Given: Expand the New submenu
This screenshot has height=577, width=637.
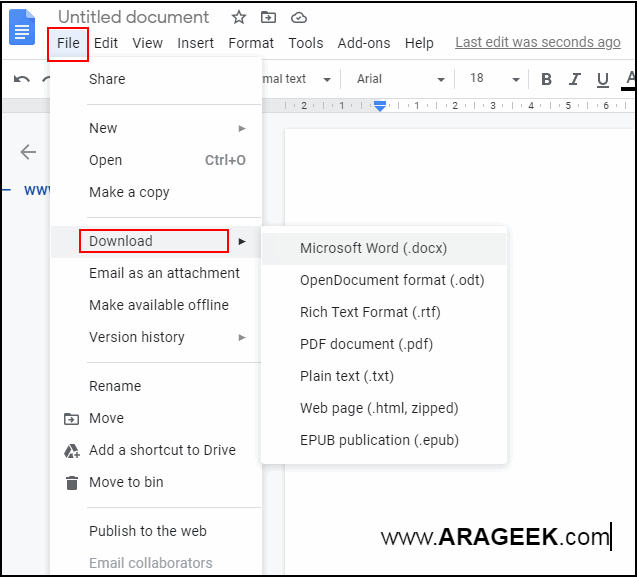Looking at the screenshot, I should coord(156,128).
